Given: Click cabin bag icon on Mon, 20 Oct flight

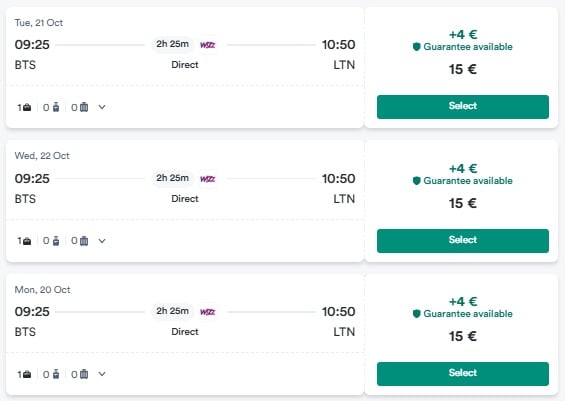Looking at the screenshot, I should [56, 374].
